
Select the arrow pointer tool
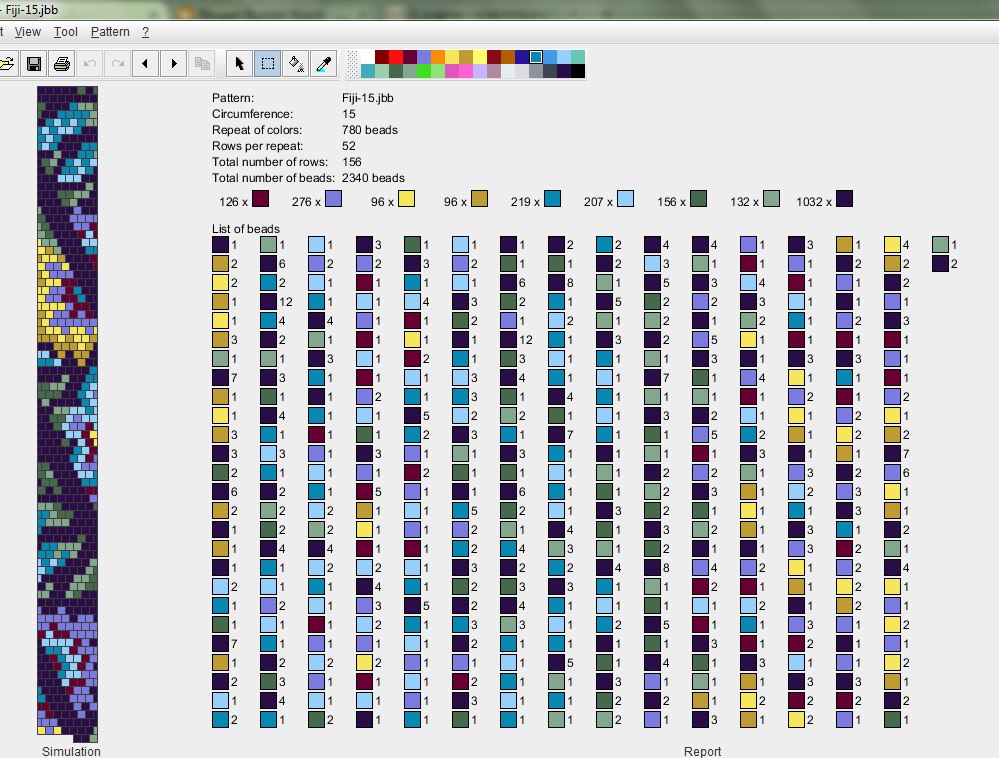click(240, 64)
